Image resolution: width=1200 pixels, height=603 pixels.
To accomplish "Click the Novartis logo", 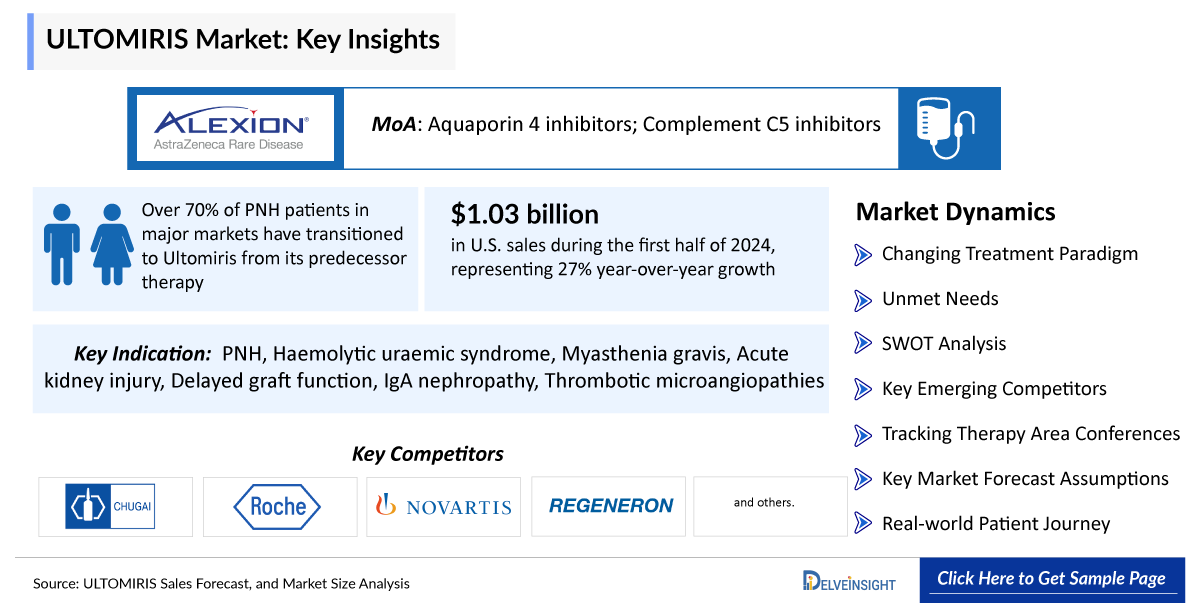I will [x=443, y=506].
